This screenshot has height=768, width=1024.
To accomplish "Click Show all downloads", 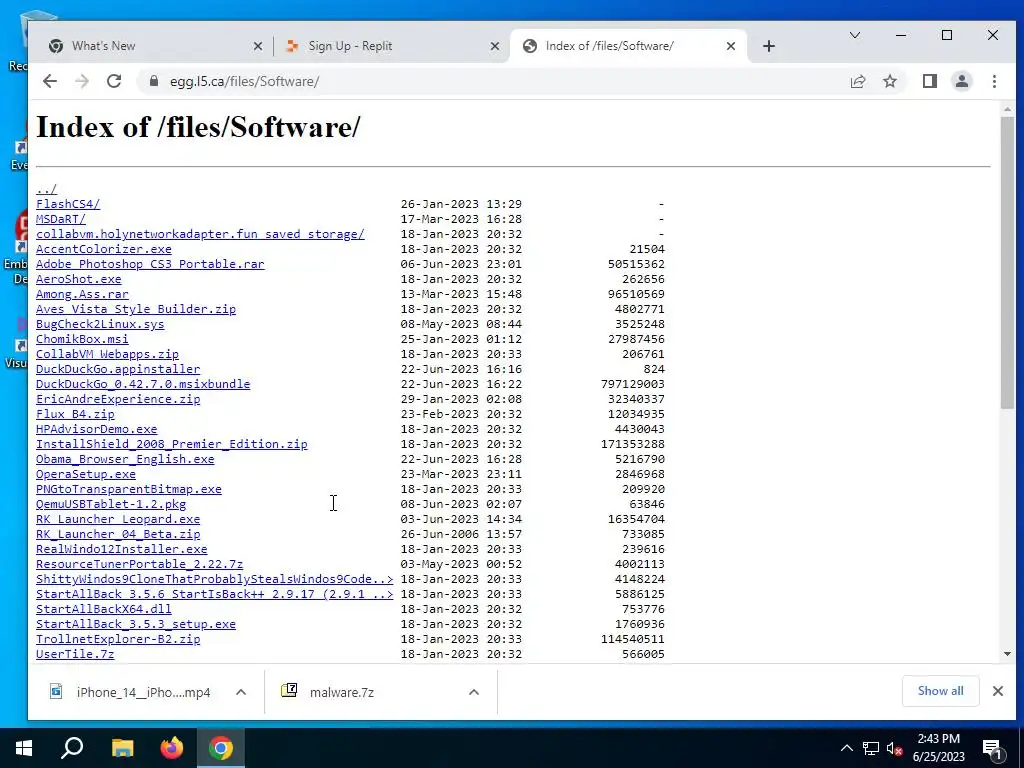I will 940,691.
